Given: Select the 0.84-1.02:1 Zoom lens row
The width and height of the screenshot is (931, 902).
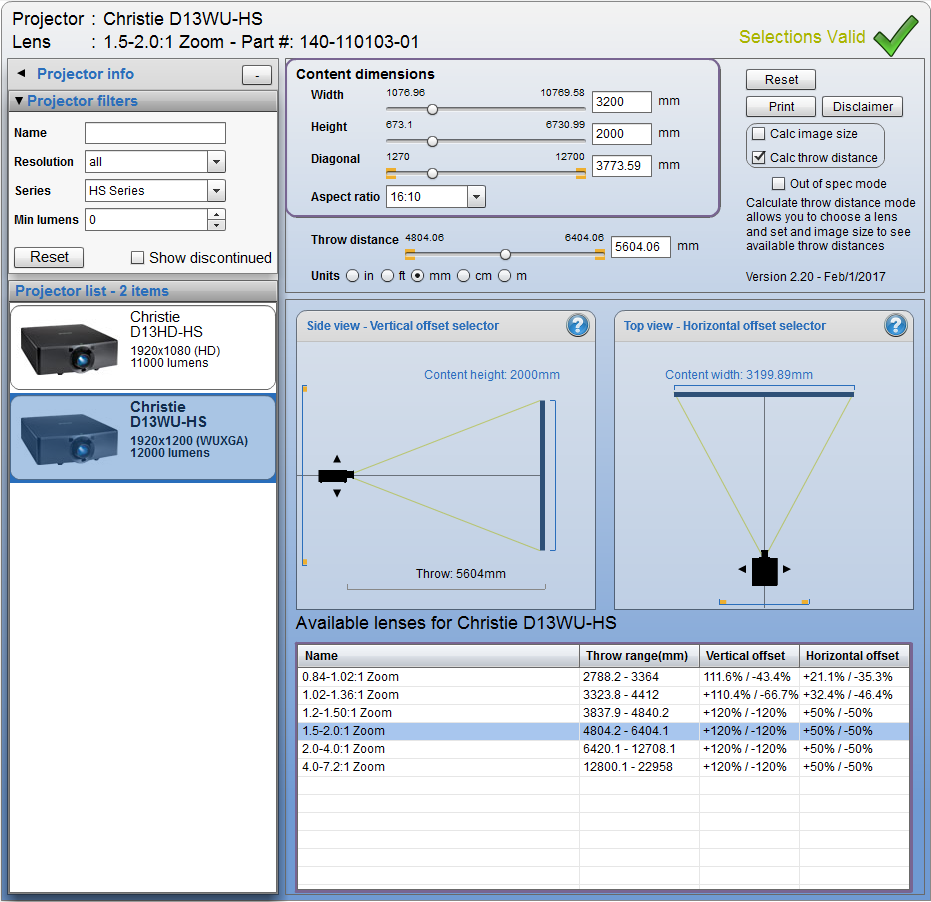Looking at the screenshot, I should (x=603, y=677).
